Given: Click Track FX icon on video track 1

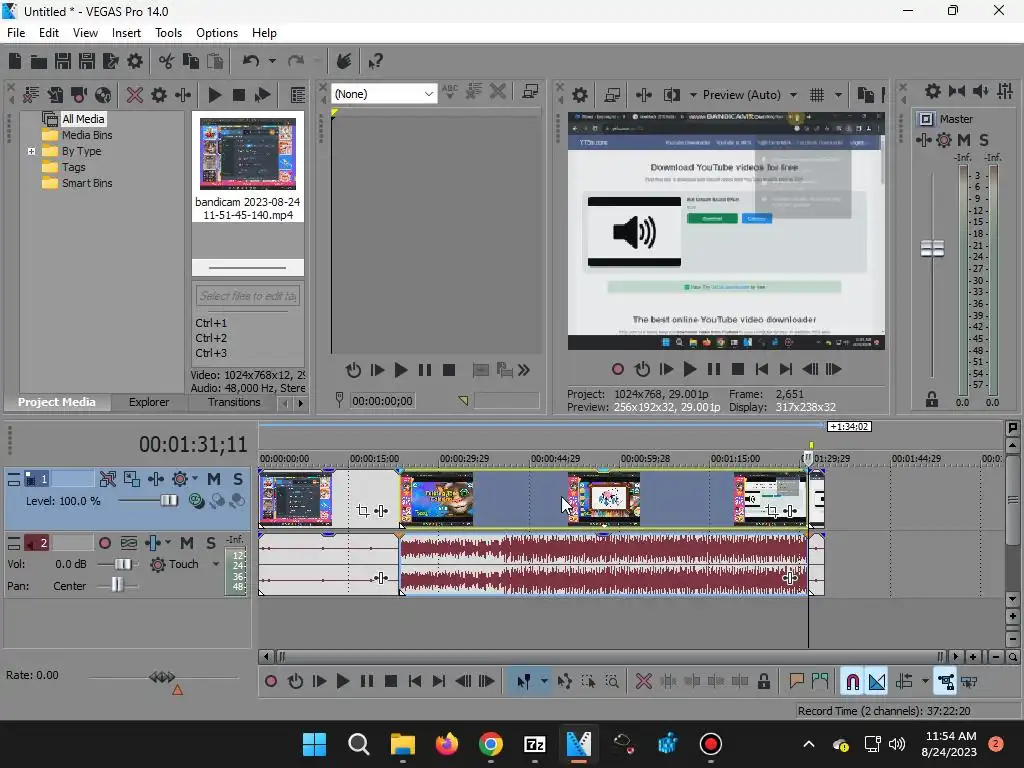Looking at the screenshot, I should (x=155, y=479).
